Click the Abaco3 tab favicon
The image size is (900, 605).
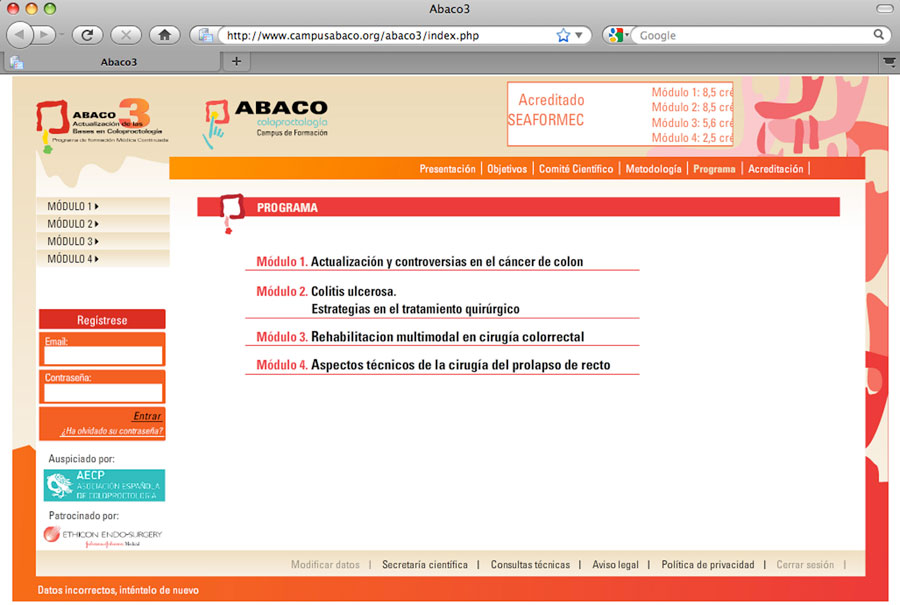17,62
